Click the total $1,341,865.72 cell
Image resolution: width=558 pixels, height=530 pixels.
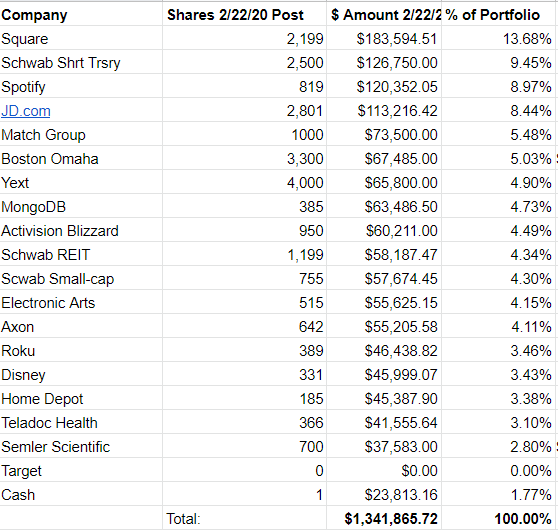point(384,519)
